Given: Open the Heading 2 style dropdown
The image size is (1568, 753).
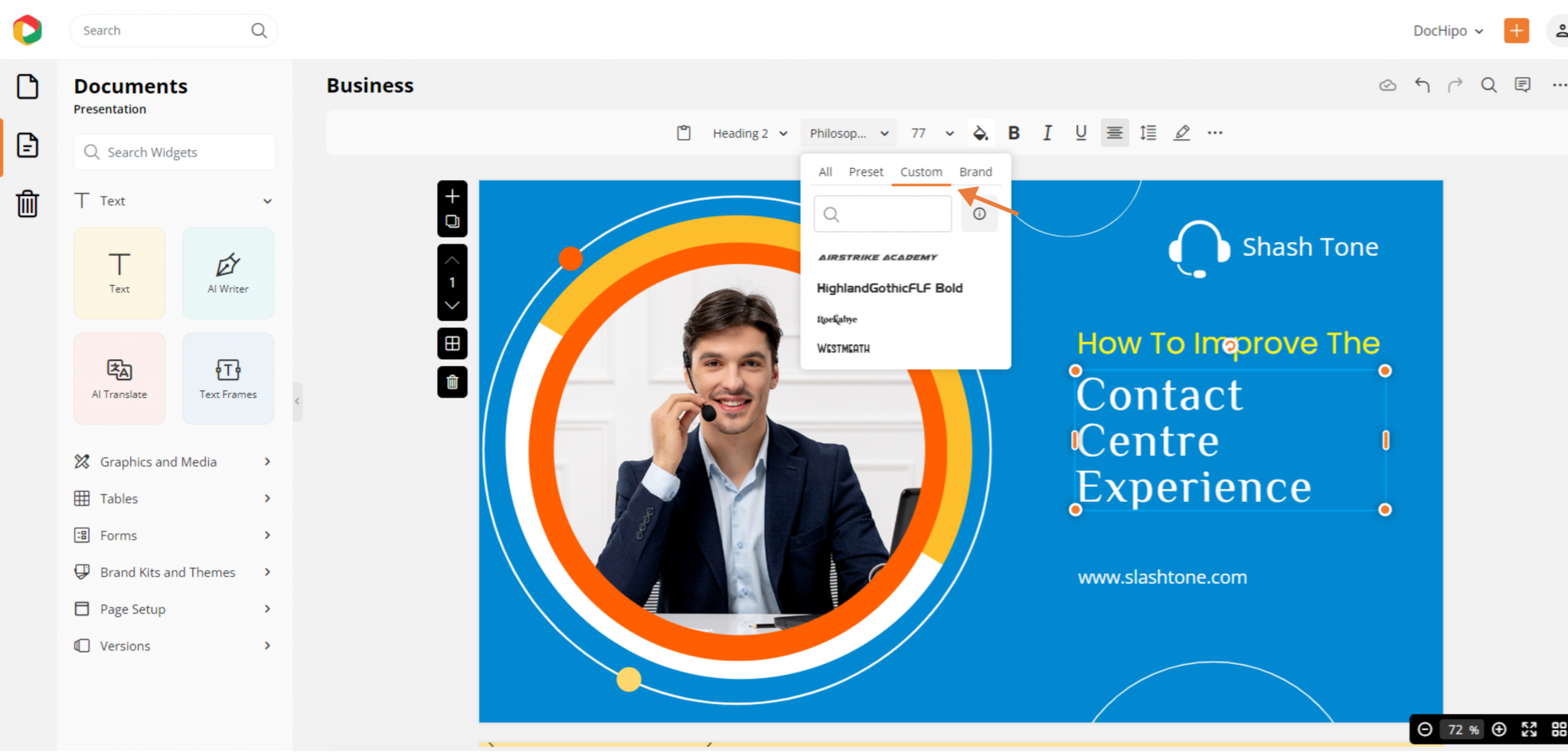Looking at the screenshot, I should (749, 133).
